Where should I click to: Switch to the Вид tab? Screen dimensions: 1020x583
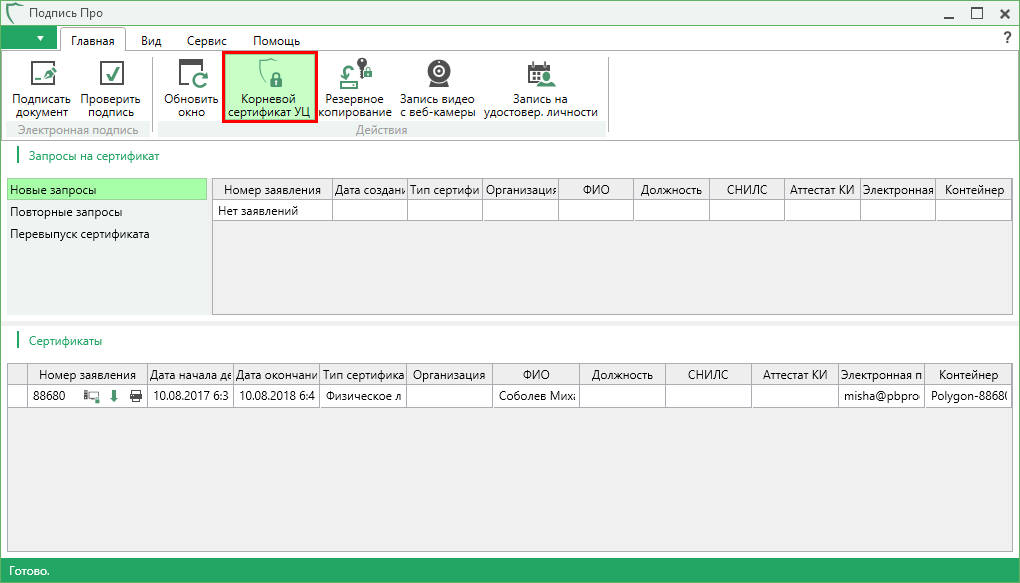pos(151,41)
